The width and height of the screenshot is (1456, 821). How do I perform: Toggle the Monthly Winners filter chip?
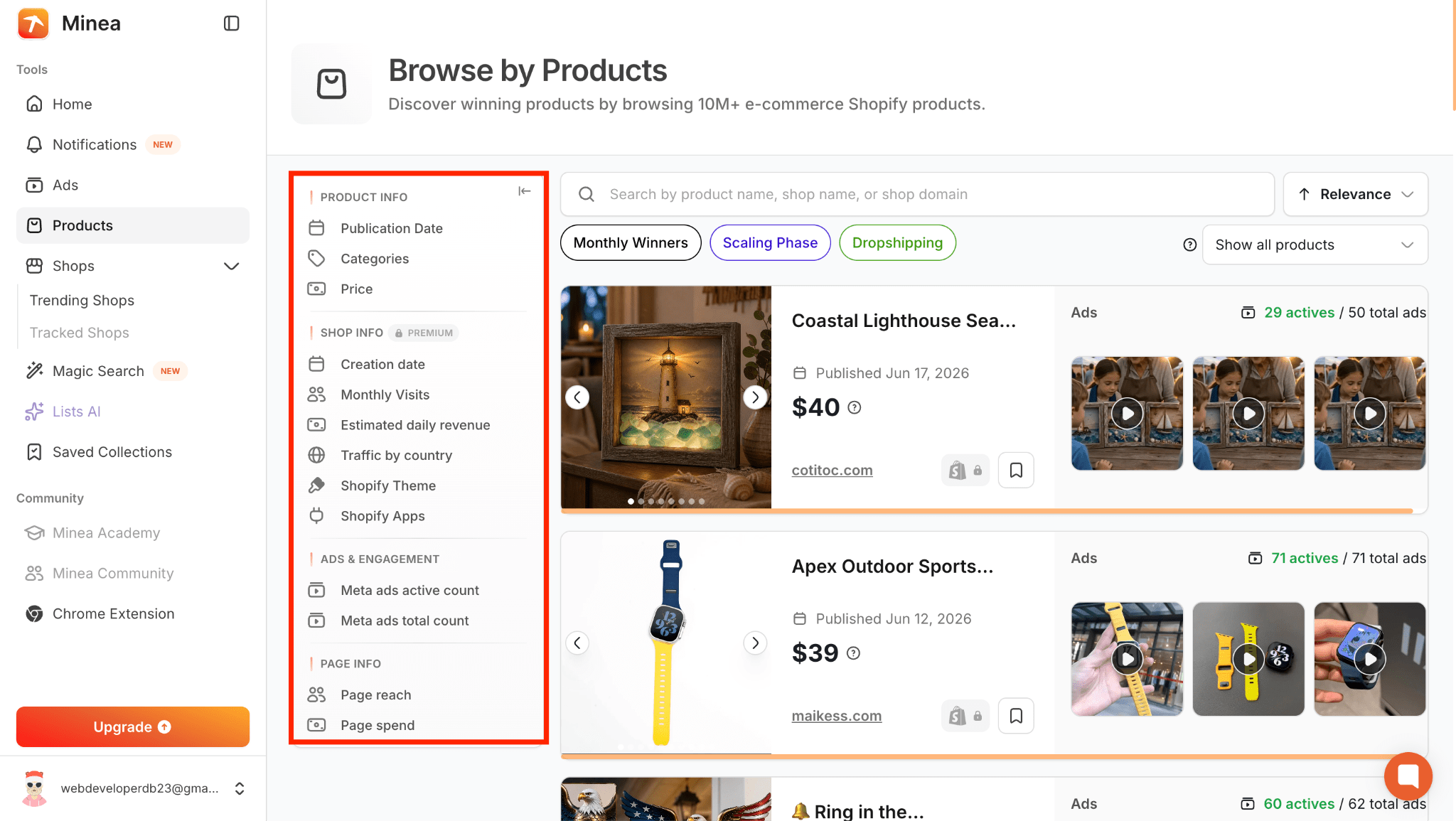(x=631, y=242)
